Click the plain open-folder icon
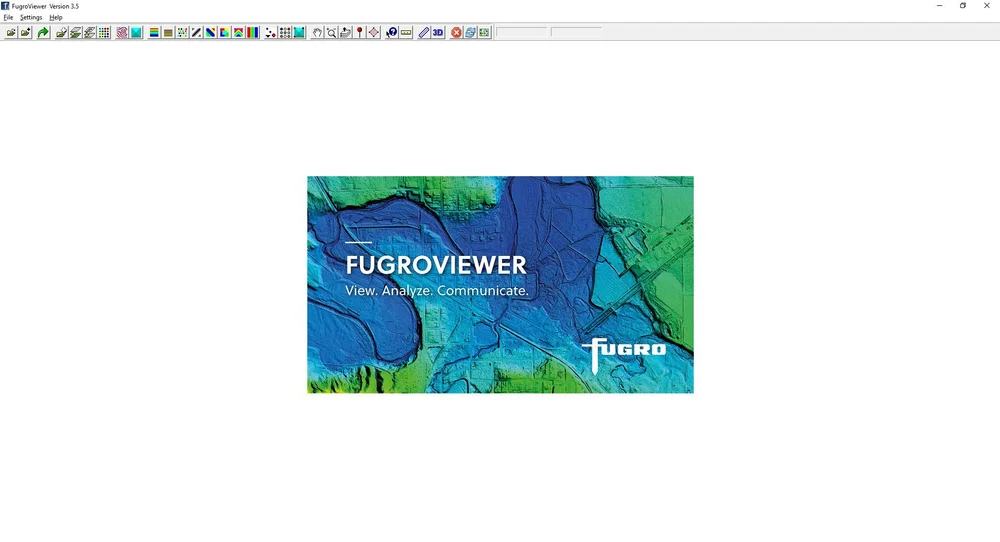The width and height of the screenshot is (1000, 542). click(x=11, y=33)
